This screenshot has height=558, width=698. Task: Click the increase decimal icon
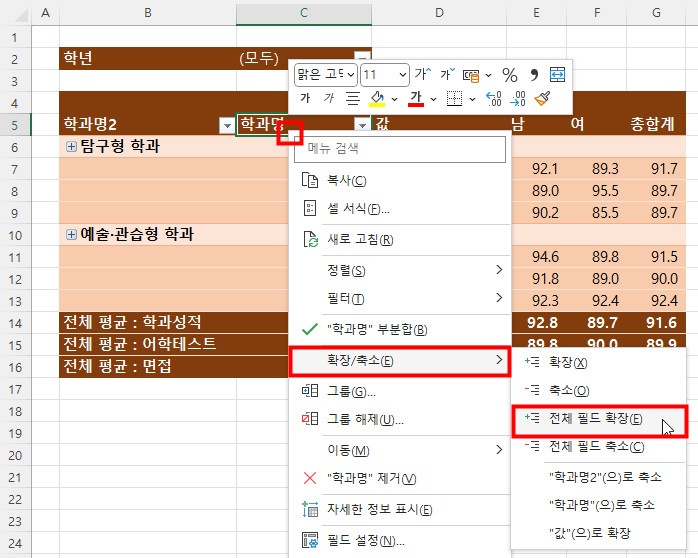(493, 99)
